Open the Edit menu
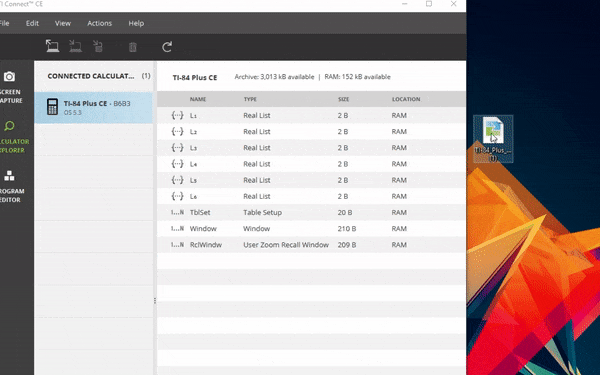The image size is (600, 375). [32, 23]
